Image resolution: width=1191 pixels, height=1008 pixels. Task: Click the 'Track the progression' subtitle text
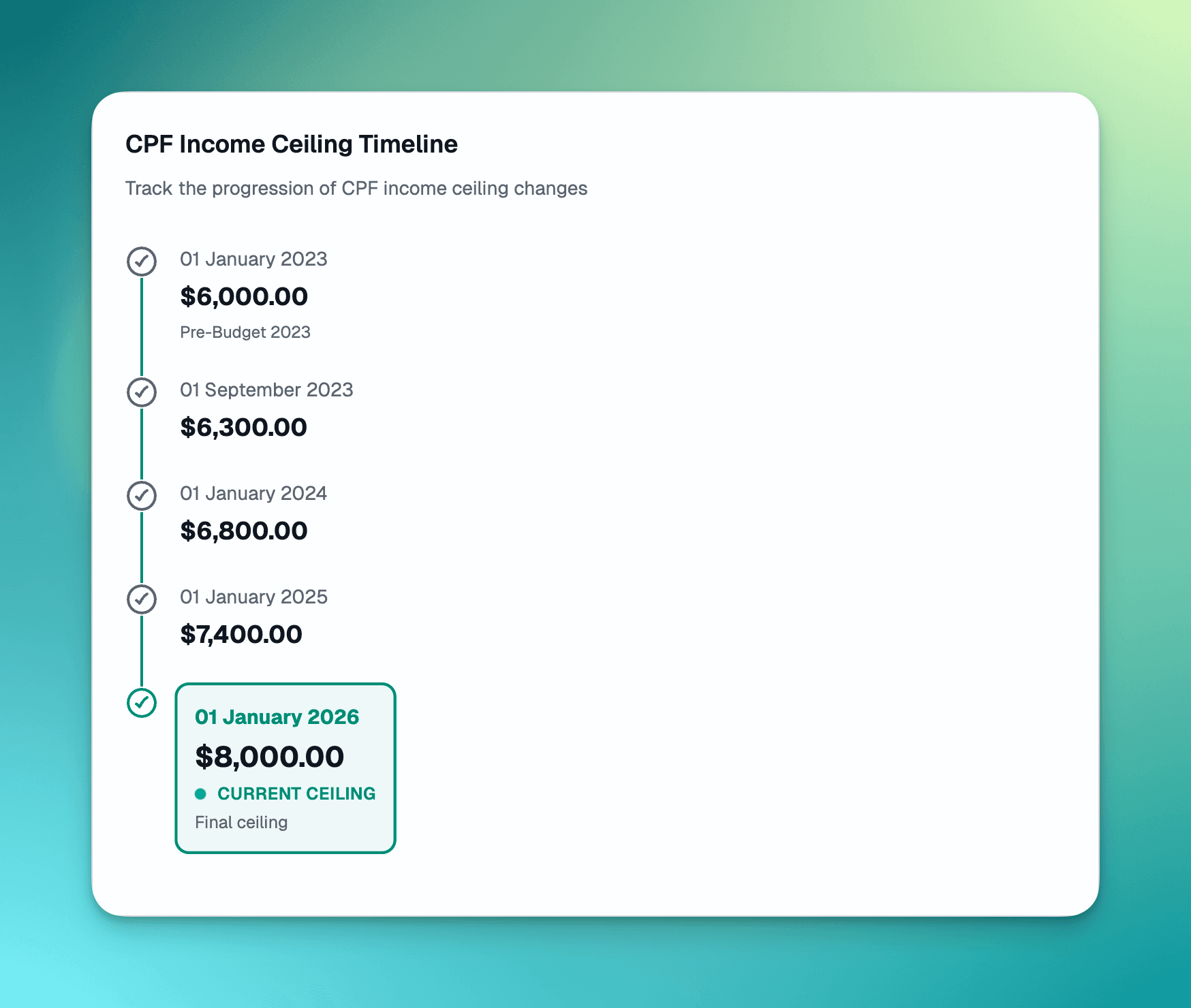coord(356,189)
